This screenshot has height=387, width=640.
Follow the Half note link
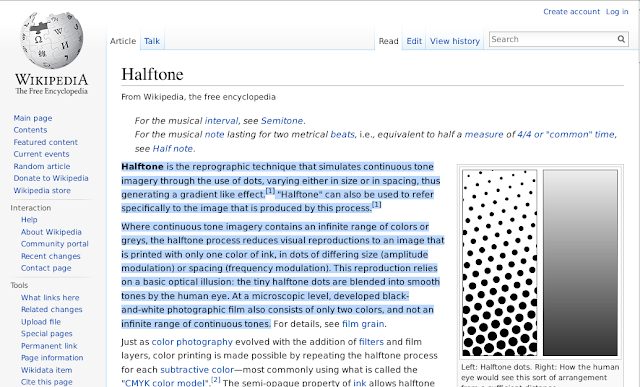pos(173,149)
